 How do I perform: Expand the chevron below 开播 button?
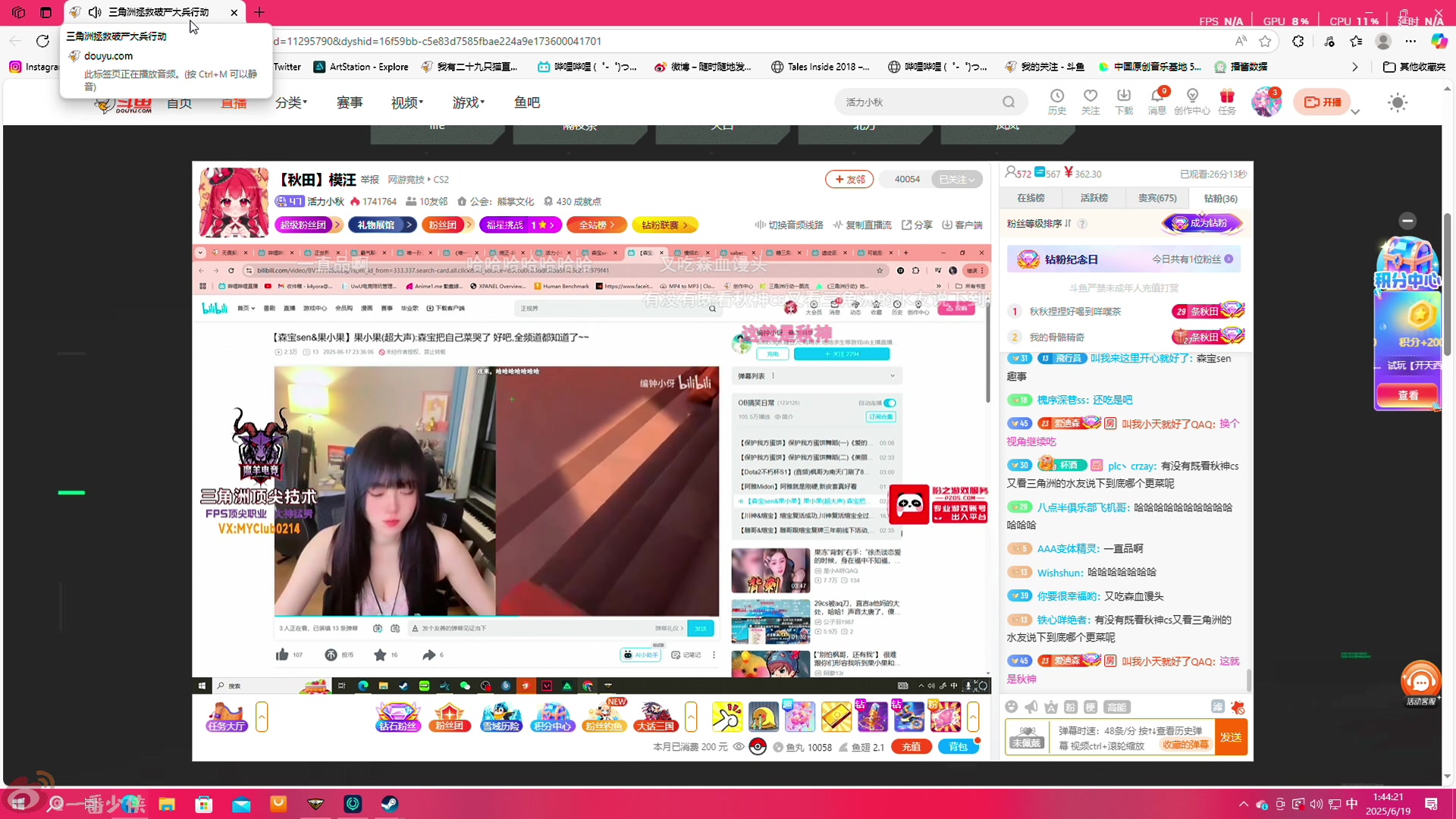(x=1356, y=112)
